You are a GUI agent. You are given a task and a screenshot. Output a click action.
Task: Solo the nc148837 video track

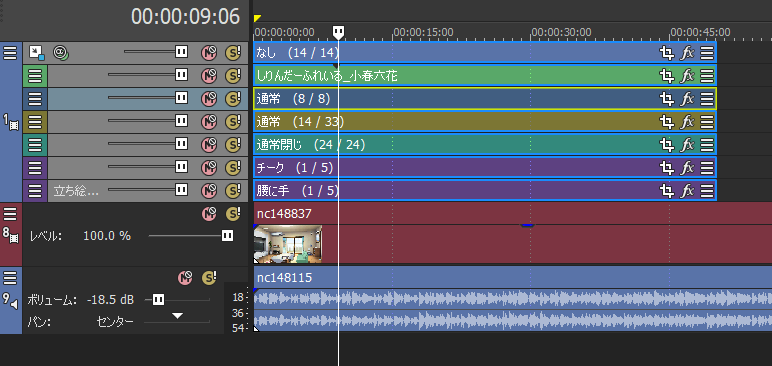coord(233,214)
